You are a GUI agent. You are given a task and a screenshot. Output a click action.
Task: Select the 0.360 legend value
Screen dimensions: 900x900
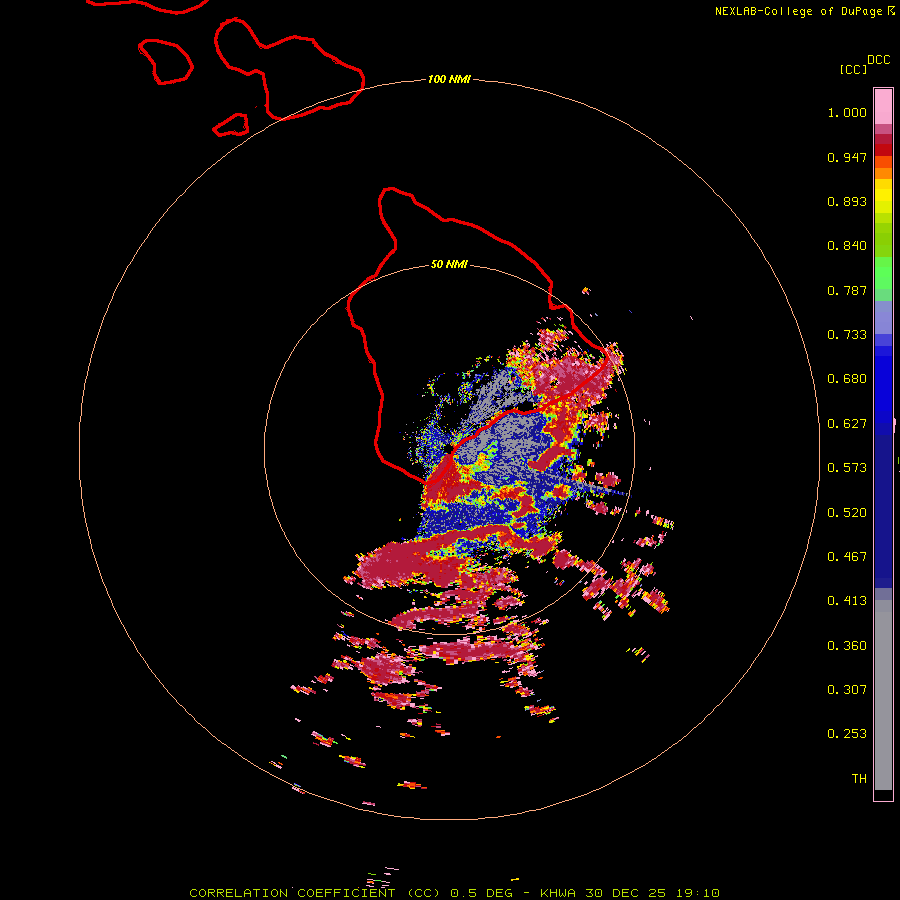coord(847,646)
